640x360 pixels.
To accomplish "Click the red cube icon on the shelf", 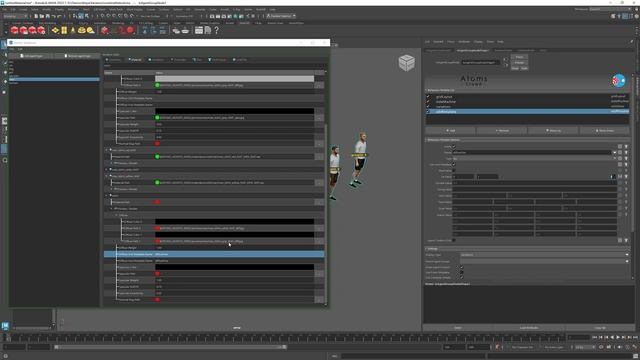I will pyautogui.click(x=104, y=30).
